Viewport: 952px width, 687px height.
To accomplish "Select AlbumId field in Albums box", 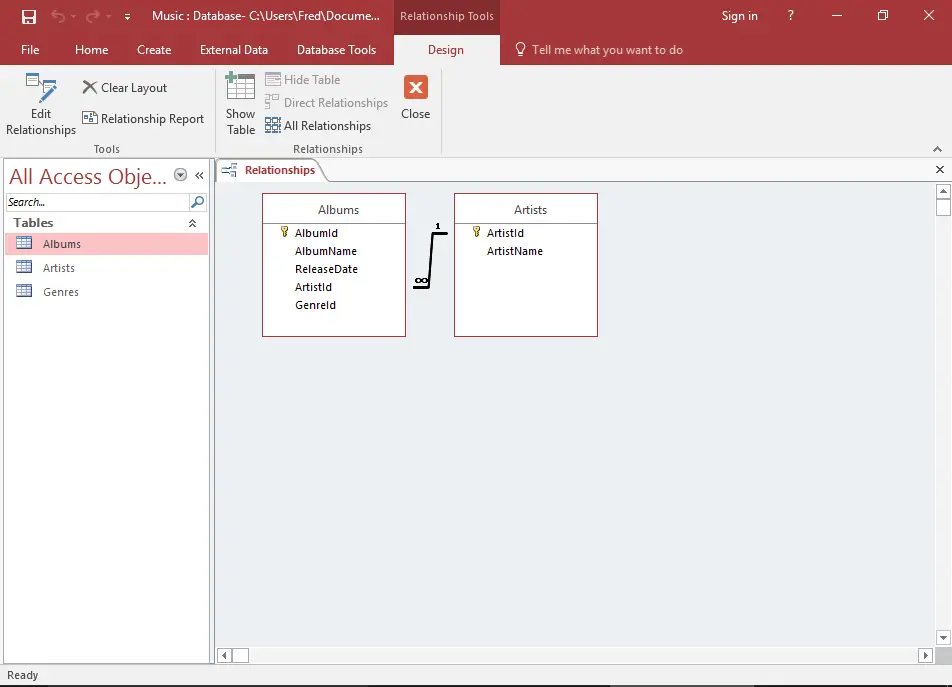I will tap(316, 233).
